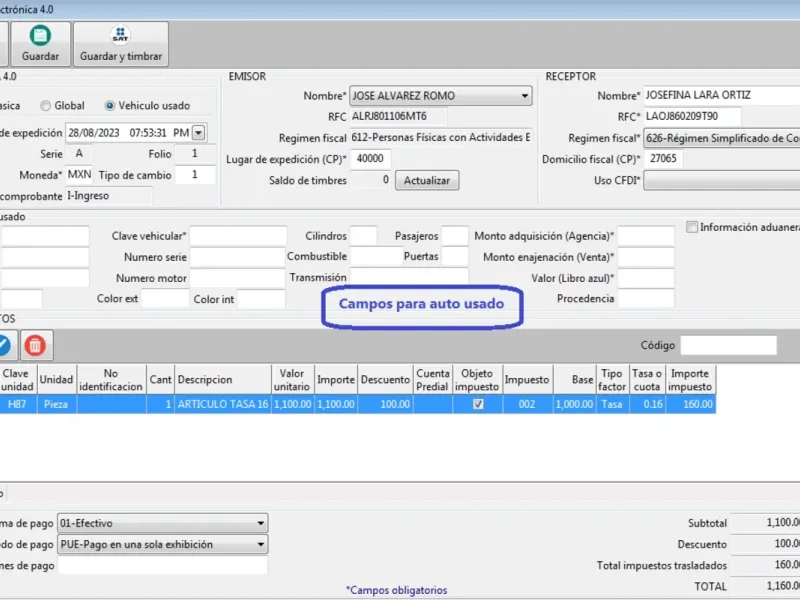Image resolution: width=800 pixels, height=600 pixels.
Task: Click the Transmisión input field
Action: [409, 278]
